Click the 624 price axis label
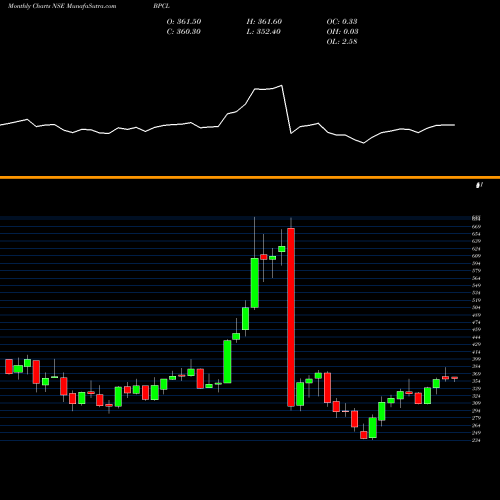 (476, 249)
